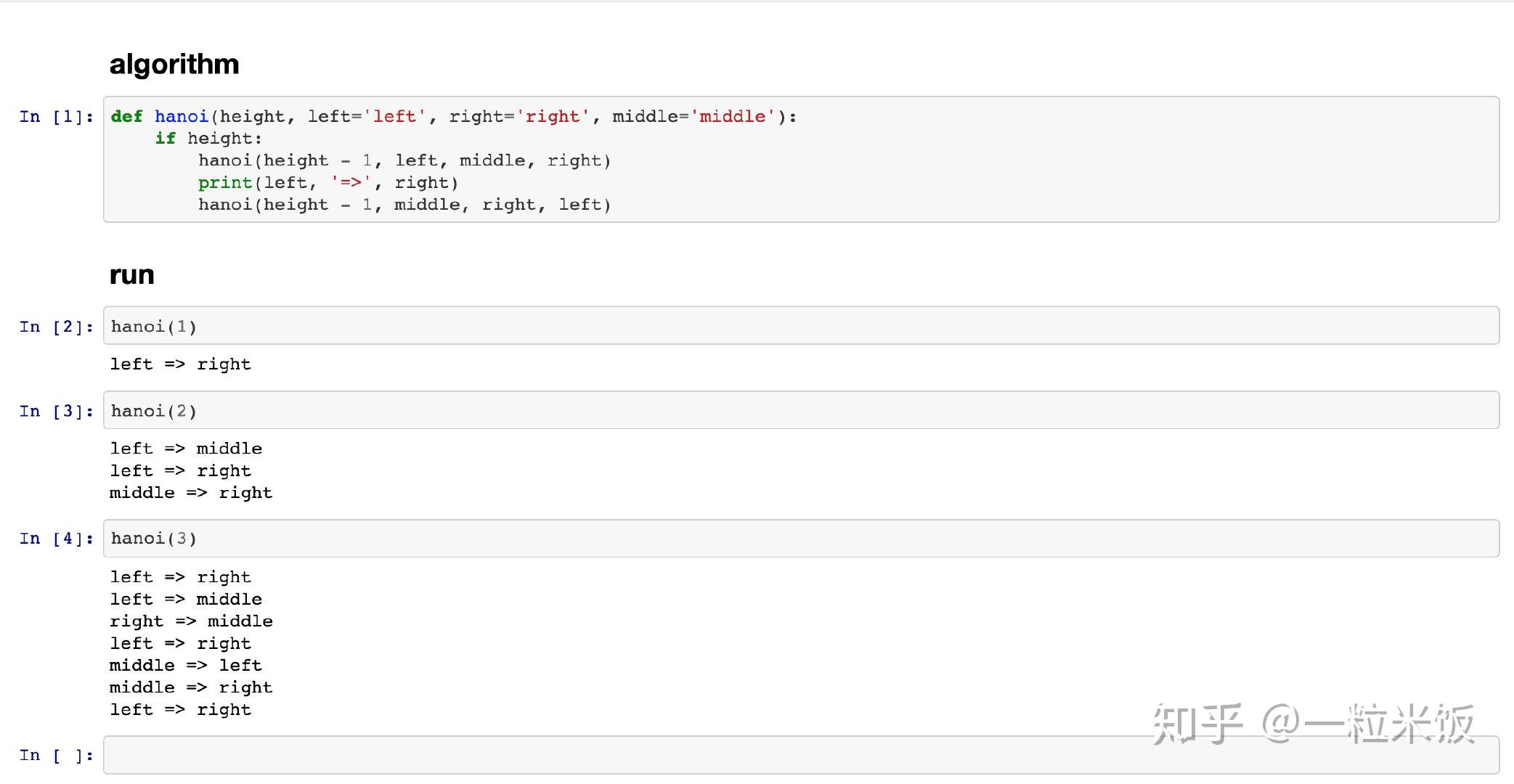Click the 'if height:' line
This screenshot has width=1514, height=784.
208,139
